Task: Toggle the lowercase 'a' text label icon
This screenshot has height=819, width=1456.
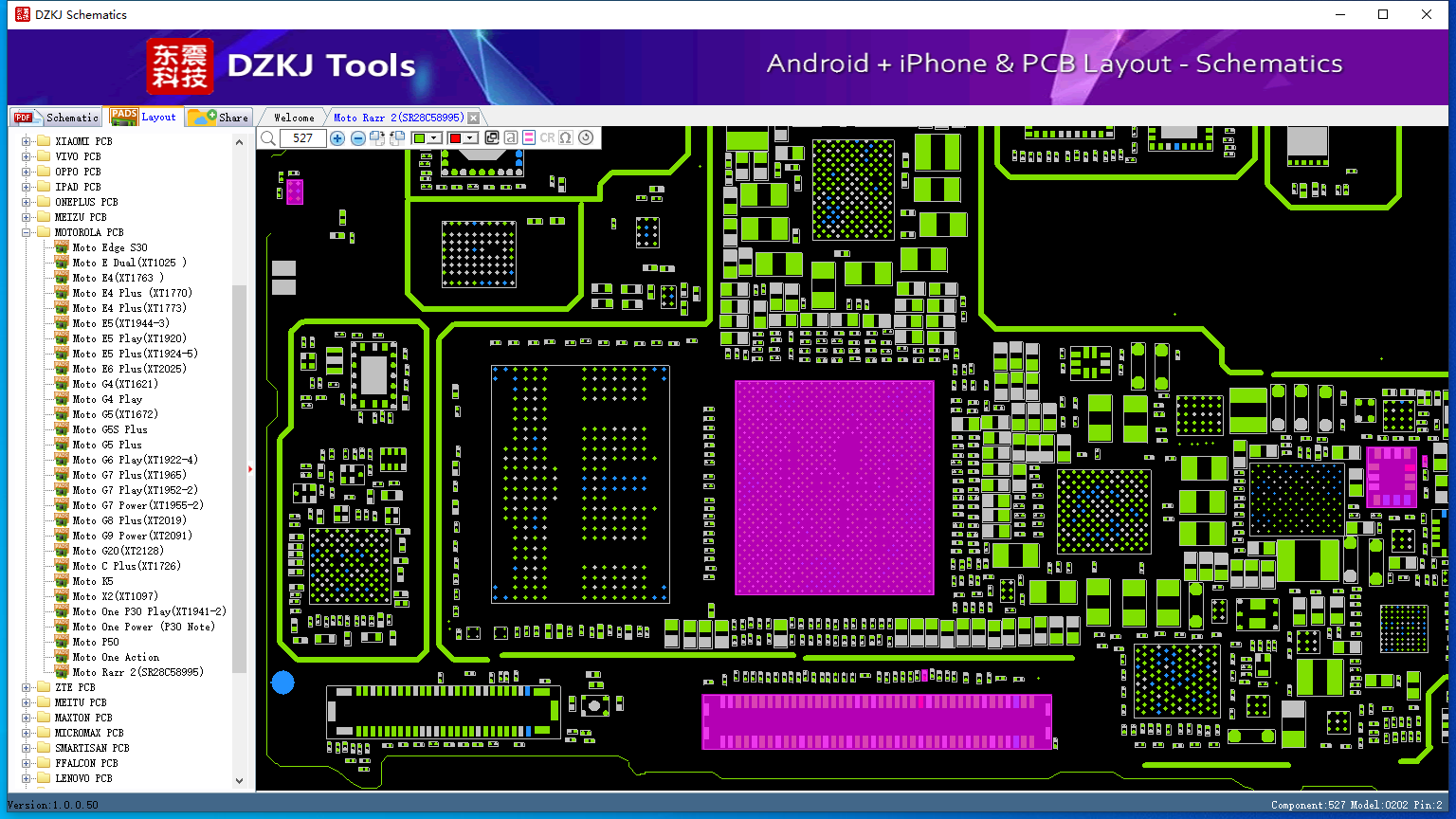Action: [510, 137]
